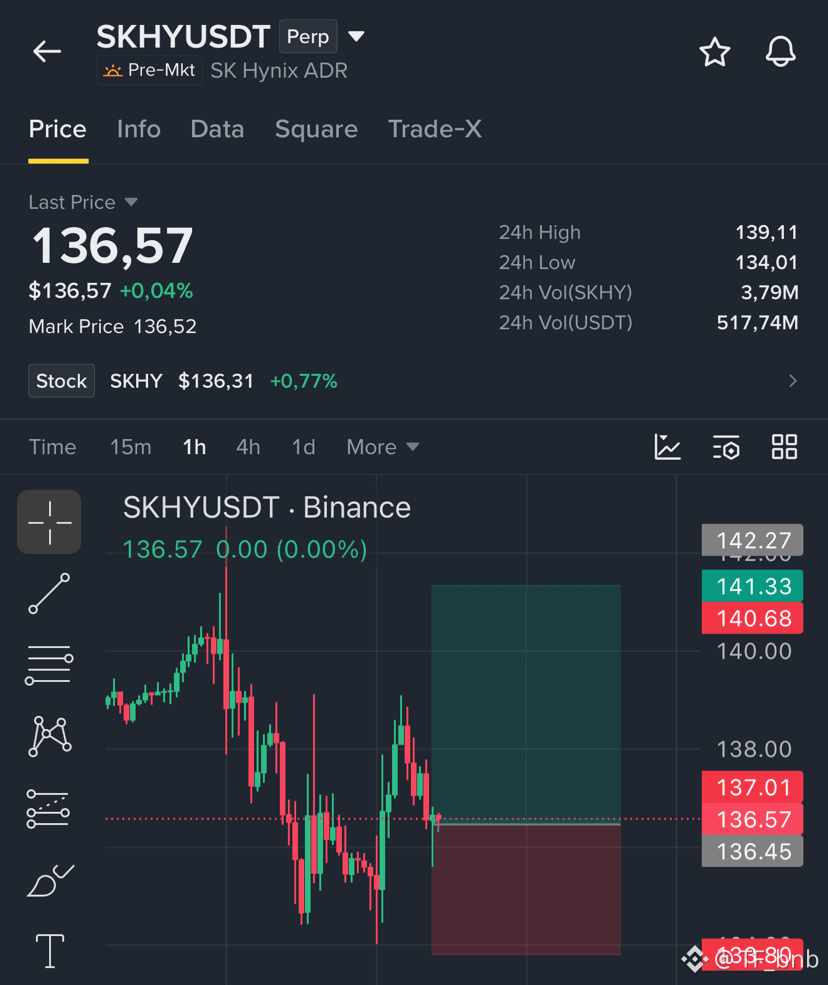828x985 pixels.
Task: Click the +0,77% stock change
Action: tap(303, 381)
